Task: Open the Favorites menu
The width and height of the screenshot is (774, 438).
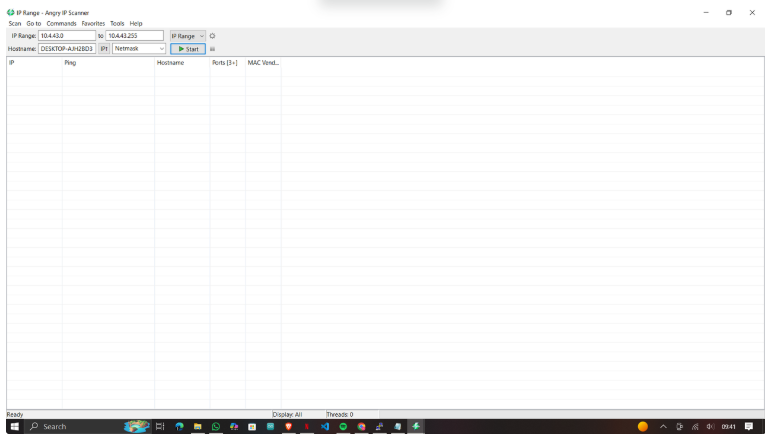Action: pos(93,24)
